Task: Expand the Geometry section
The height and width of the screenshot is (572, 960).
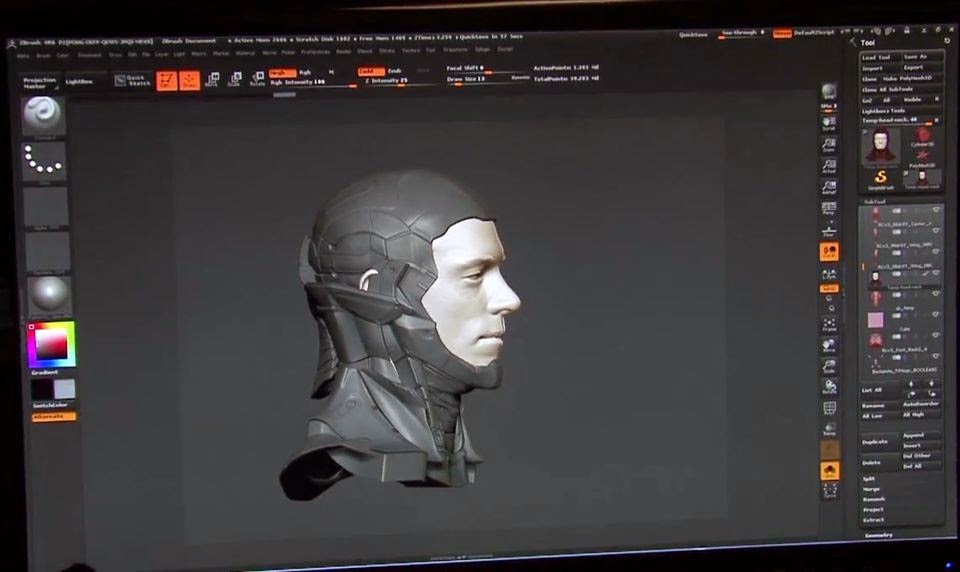Action: coord(879,535)
